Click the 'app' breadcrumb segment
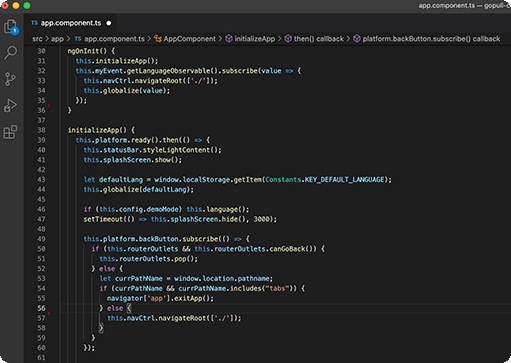 coord(57,39)
